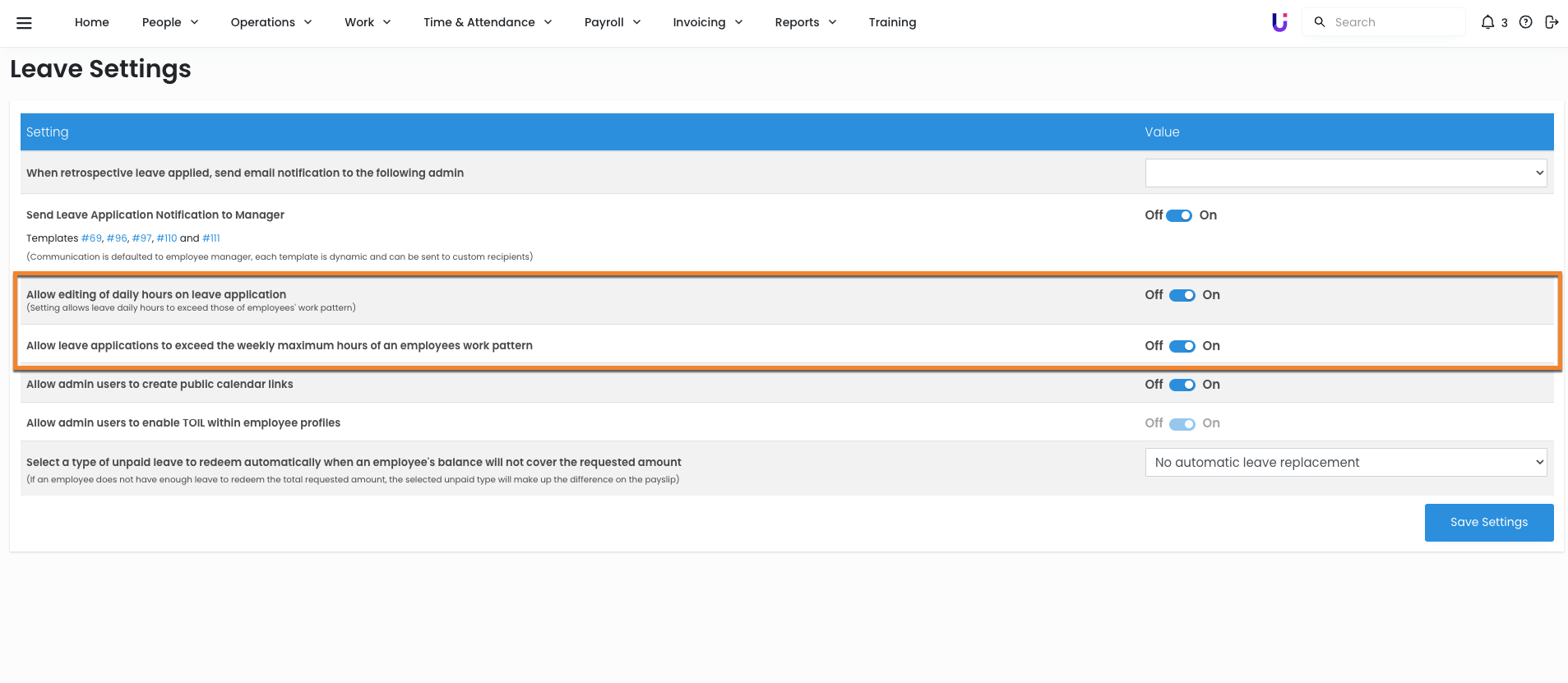Click the search magnifier icon
Screen dimensions: 1568x683
[1320, 22]
